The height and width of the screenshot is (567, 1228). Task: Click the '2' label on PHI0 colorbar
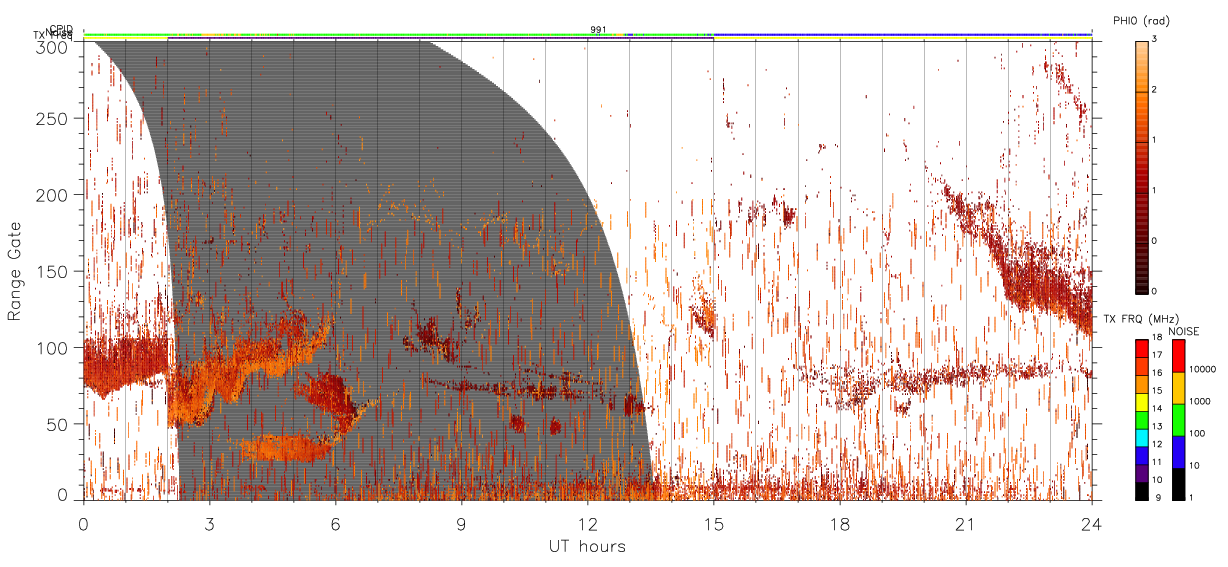[x=1156, y=90]
